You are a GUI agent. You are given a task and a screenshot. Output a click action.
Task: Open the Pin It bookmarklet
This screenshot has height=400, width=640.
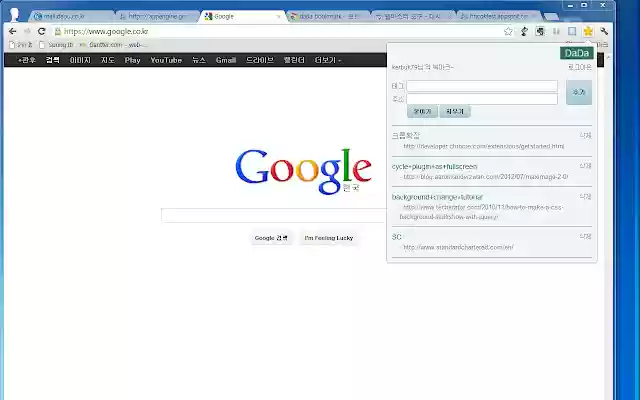pyautogui.click(x=20, y=45)
